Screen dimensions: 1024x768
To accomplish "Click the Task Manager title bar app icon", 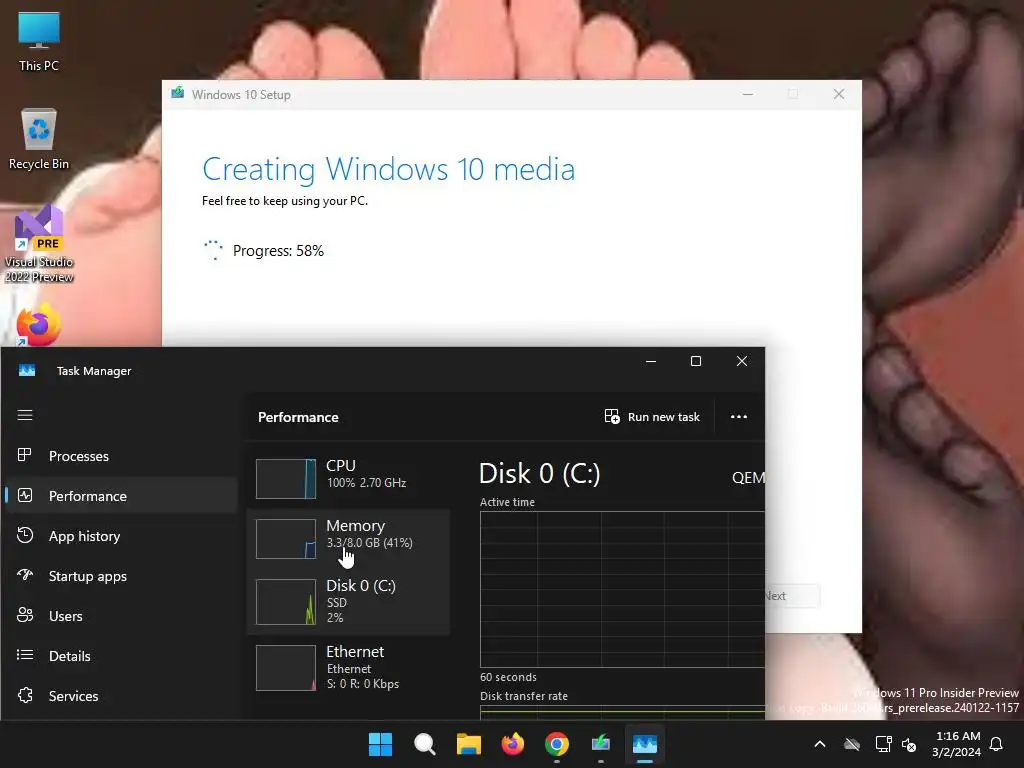I will (27, 371).
